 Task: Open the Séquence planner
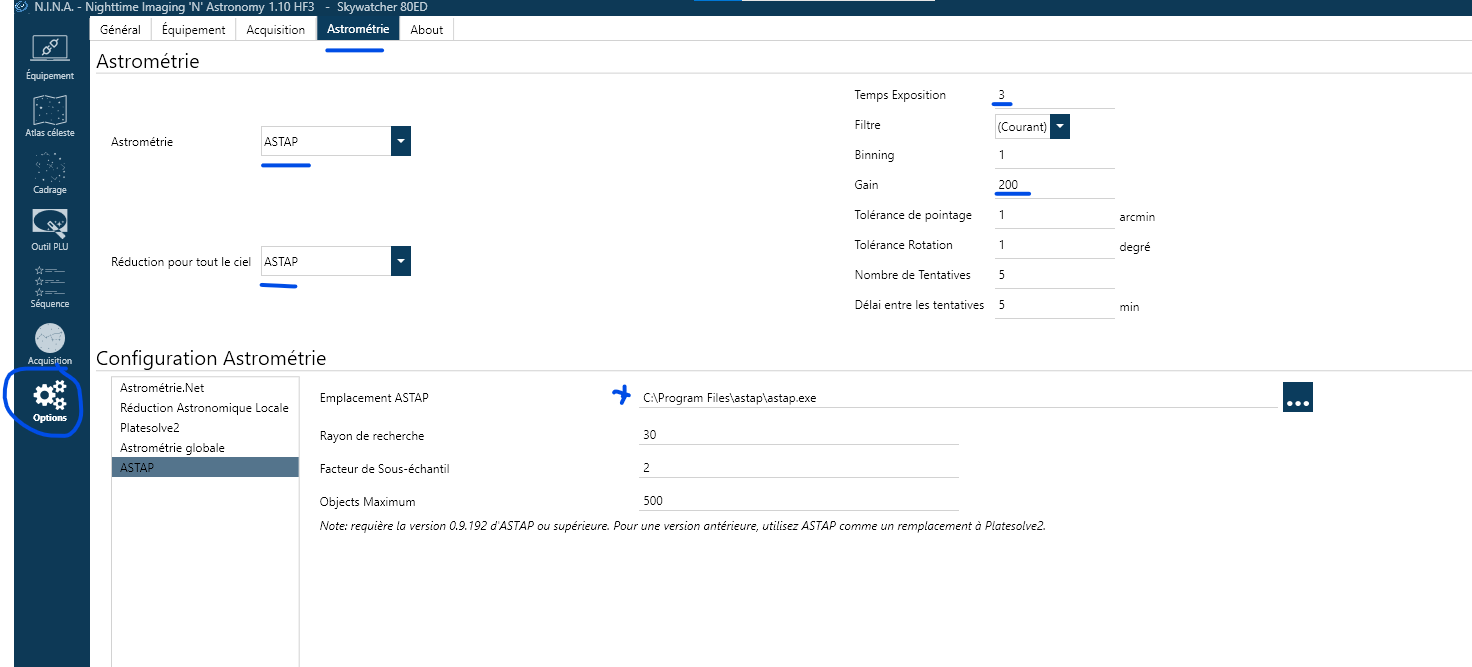50,285
